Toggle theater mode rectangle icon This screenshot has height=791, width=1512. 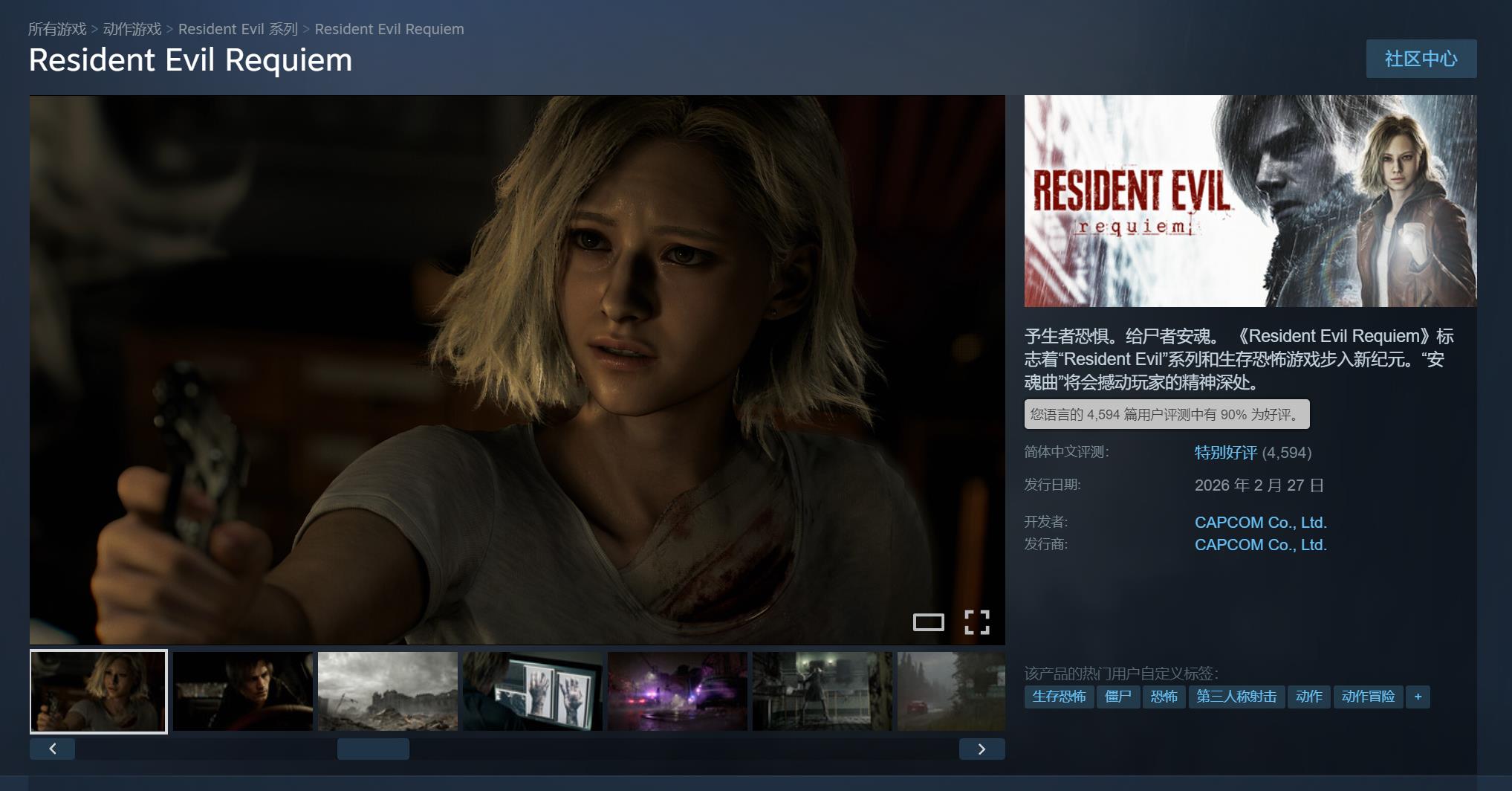coord(928,622)
